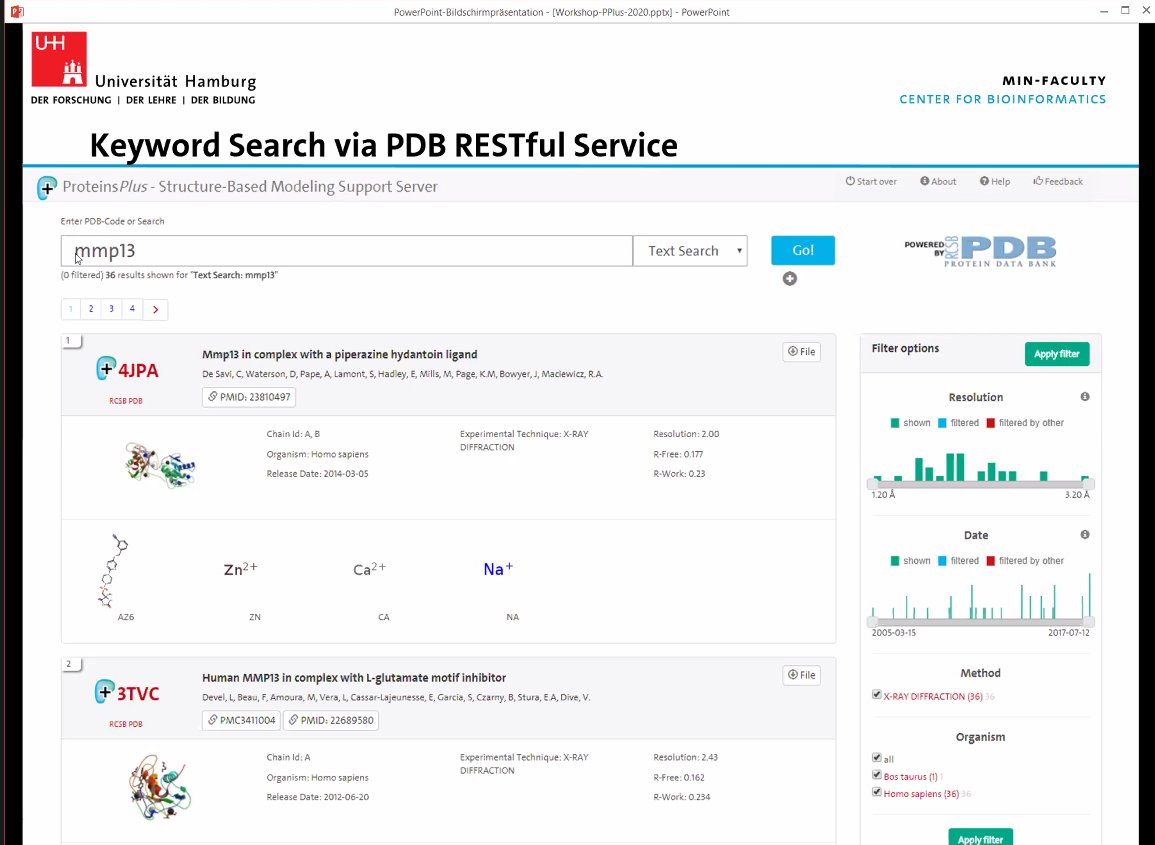Open the Feedback link

tap(1058, 181)
